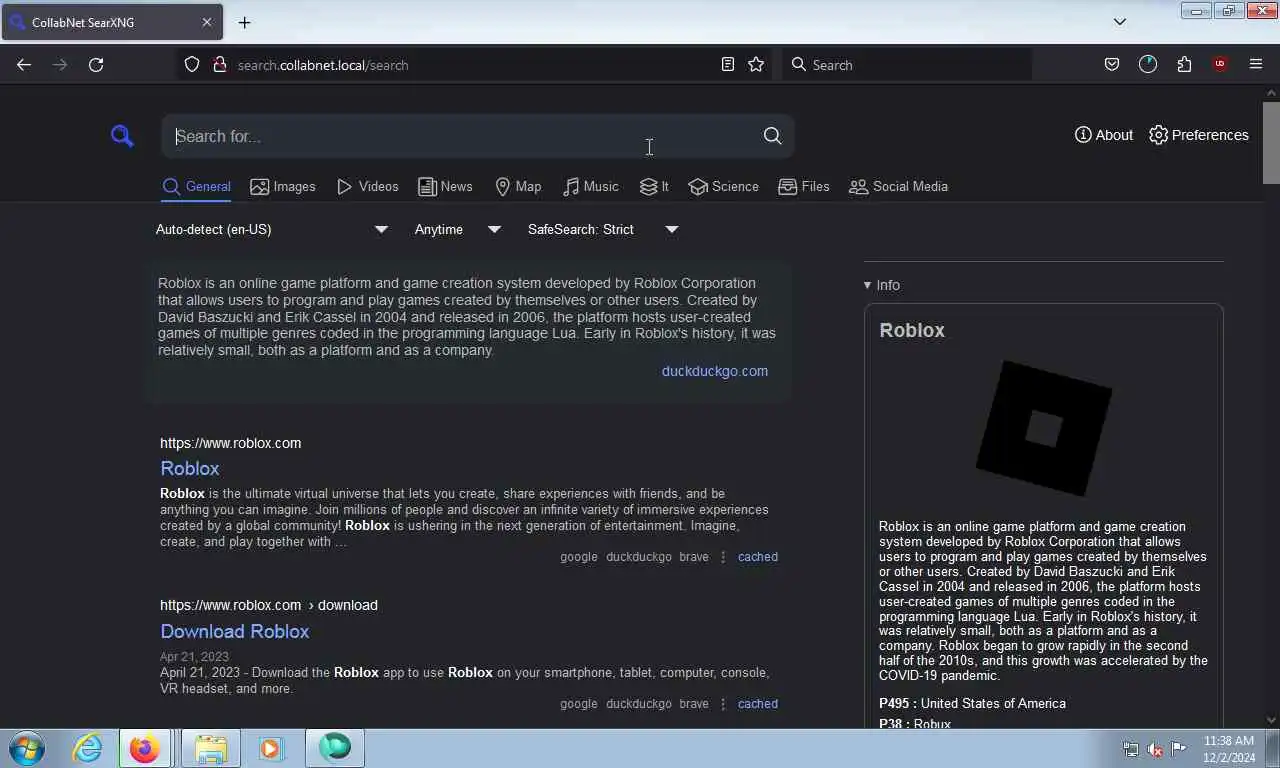
Task: Switch to the Files tab
Action: tap(804, 186)
